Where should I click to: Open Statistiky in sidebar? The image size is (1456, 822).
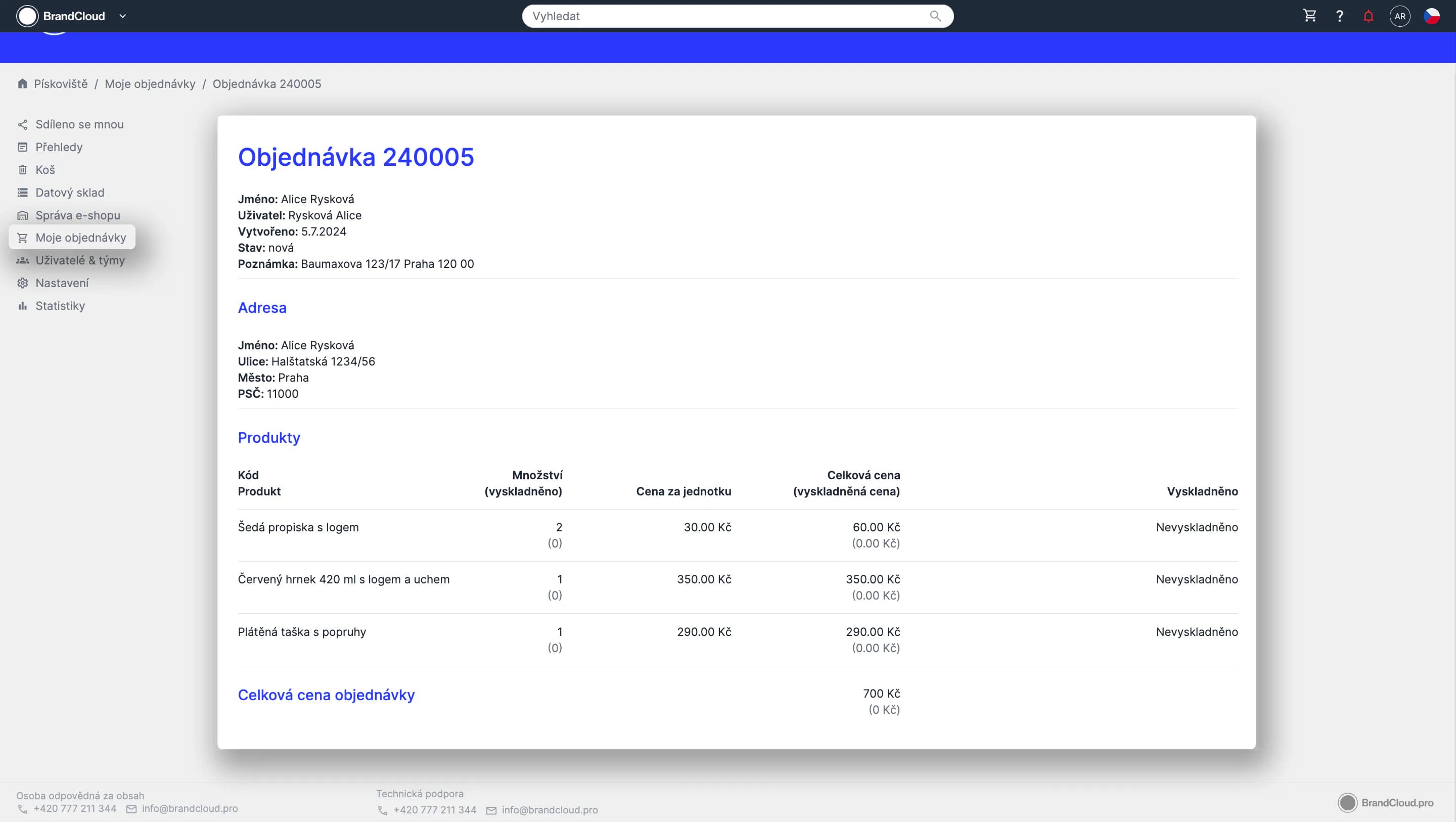(60, 306)
